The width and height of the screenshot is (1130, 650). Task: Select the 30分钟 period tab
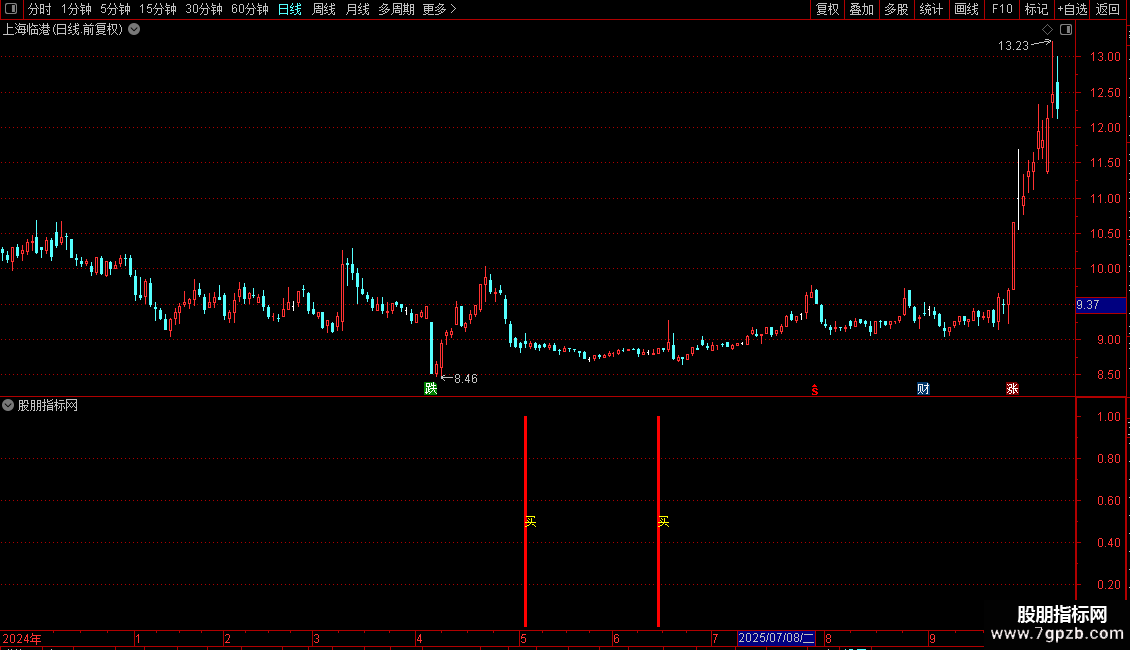click(203, 9)
